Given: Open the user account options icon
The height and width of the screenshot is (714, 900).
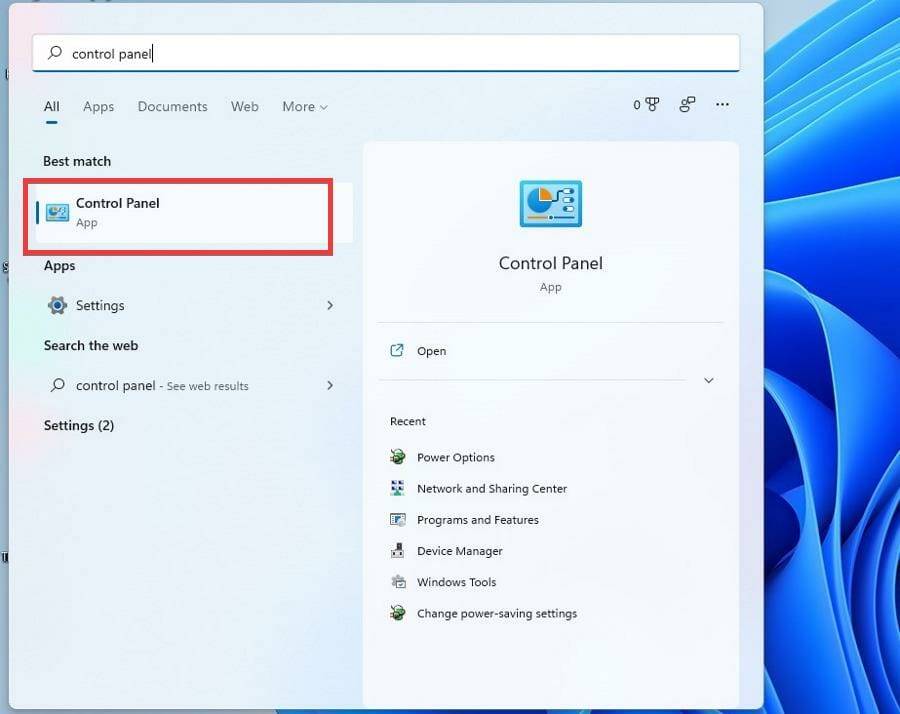Looking at the screenshot, I should (x=687, y=104).
